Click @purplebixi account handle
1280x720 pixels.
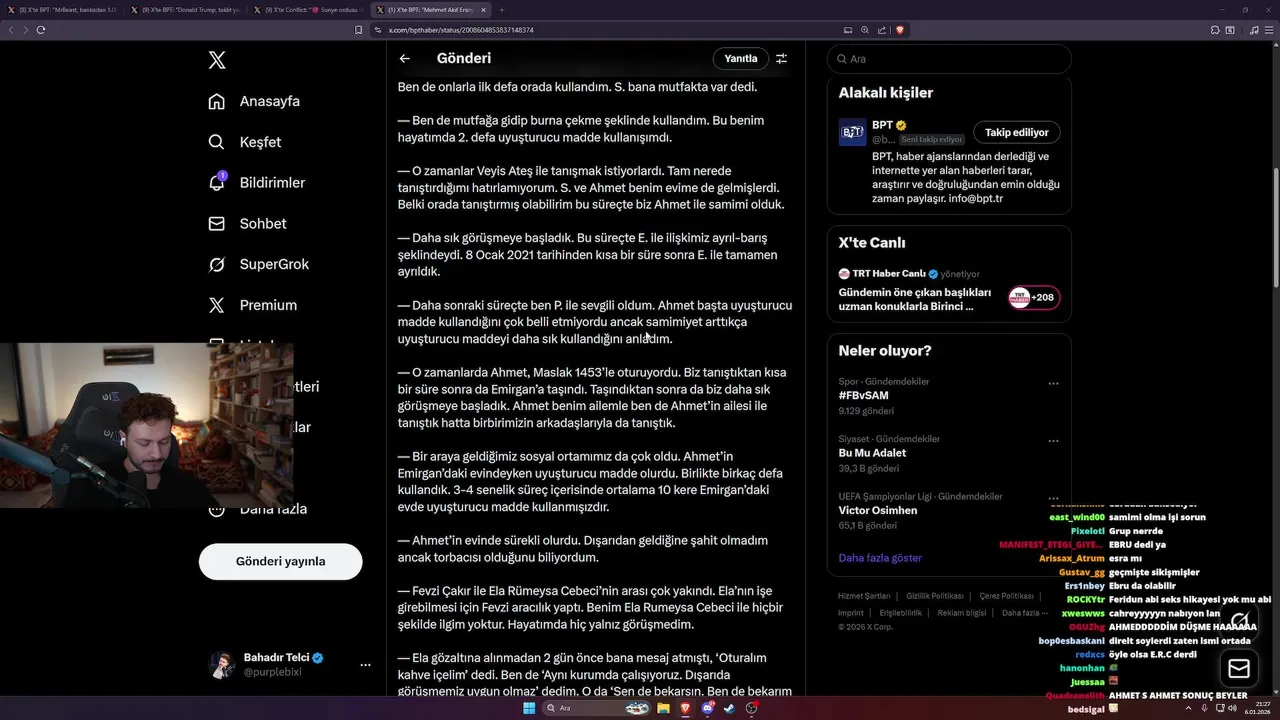pos(273,672)
